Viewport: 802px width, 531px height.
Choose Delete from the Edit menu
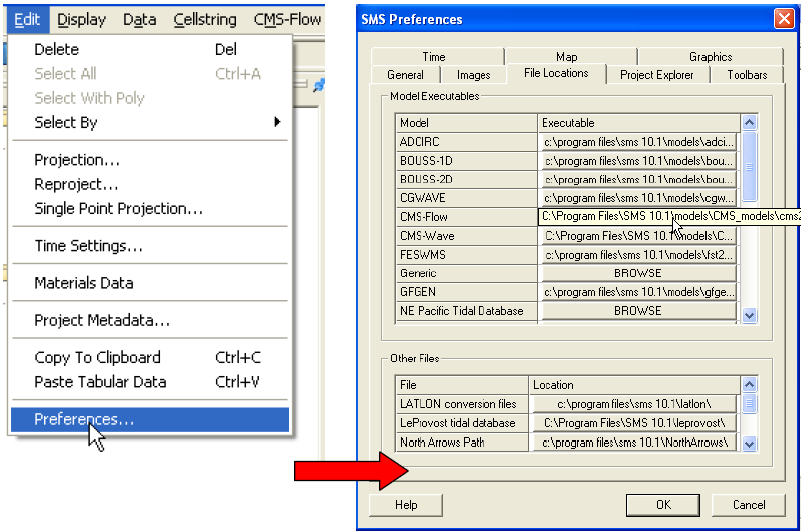pos(150,49)
